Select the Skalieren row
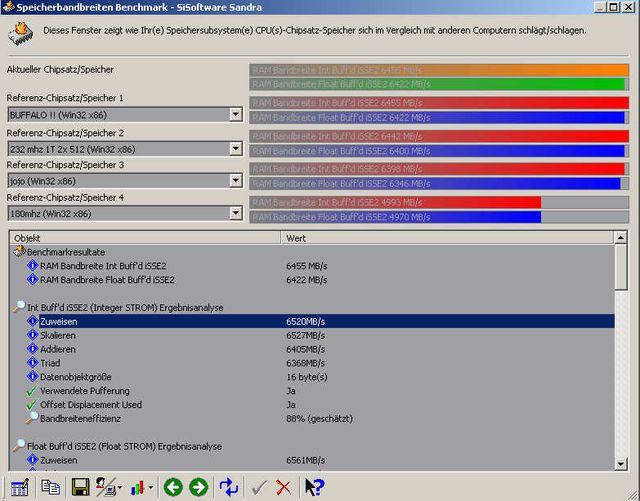Image resolution: width=640 pixels, height=501 pixels. tap(312, 335)
